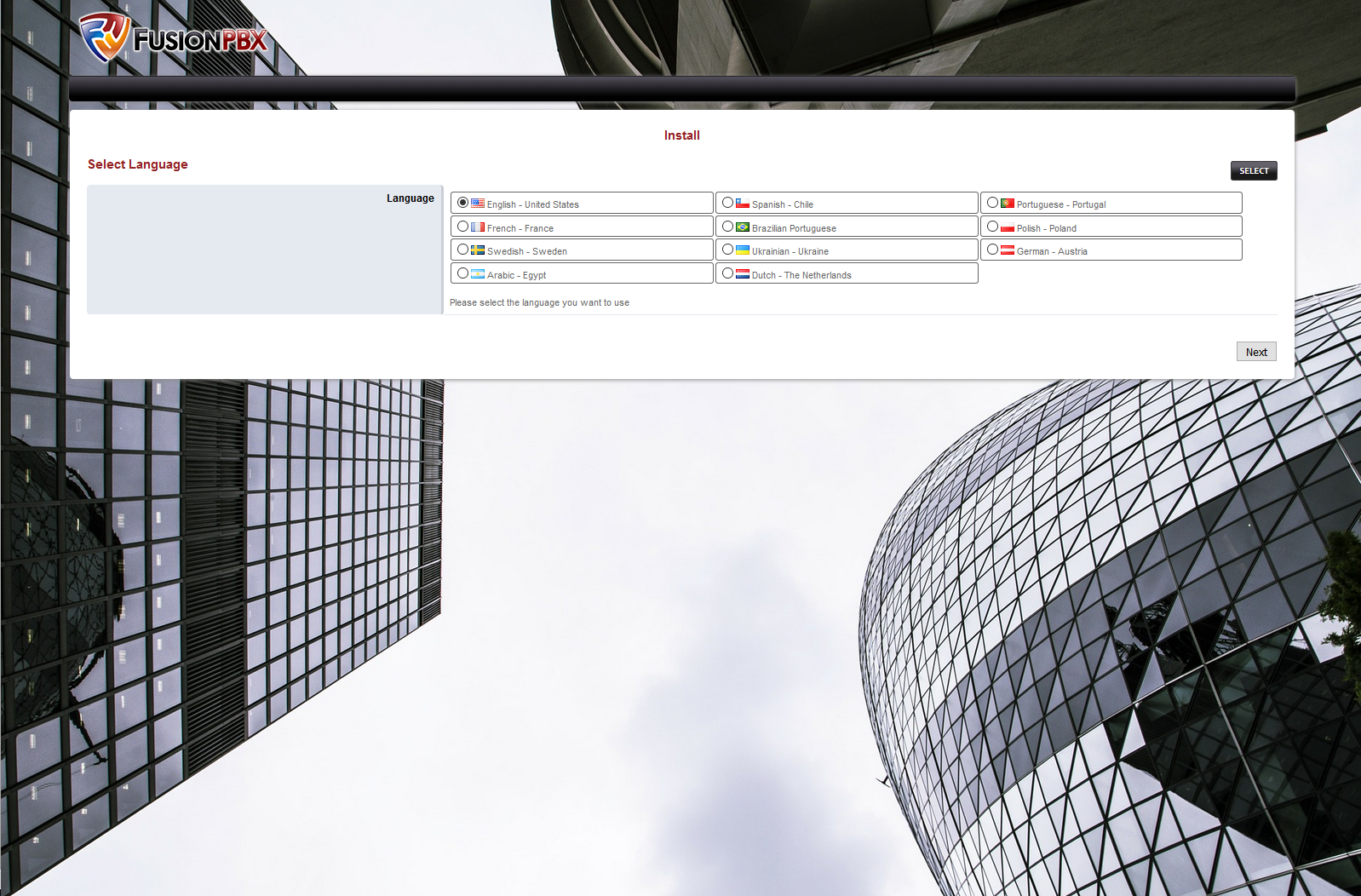Click the 'Brazilian Portuguese' label

click(x=794, y=228)
